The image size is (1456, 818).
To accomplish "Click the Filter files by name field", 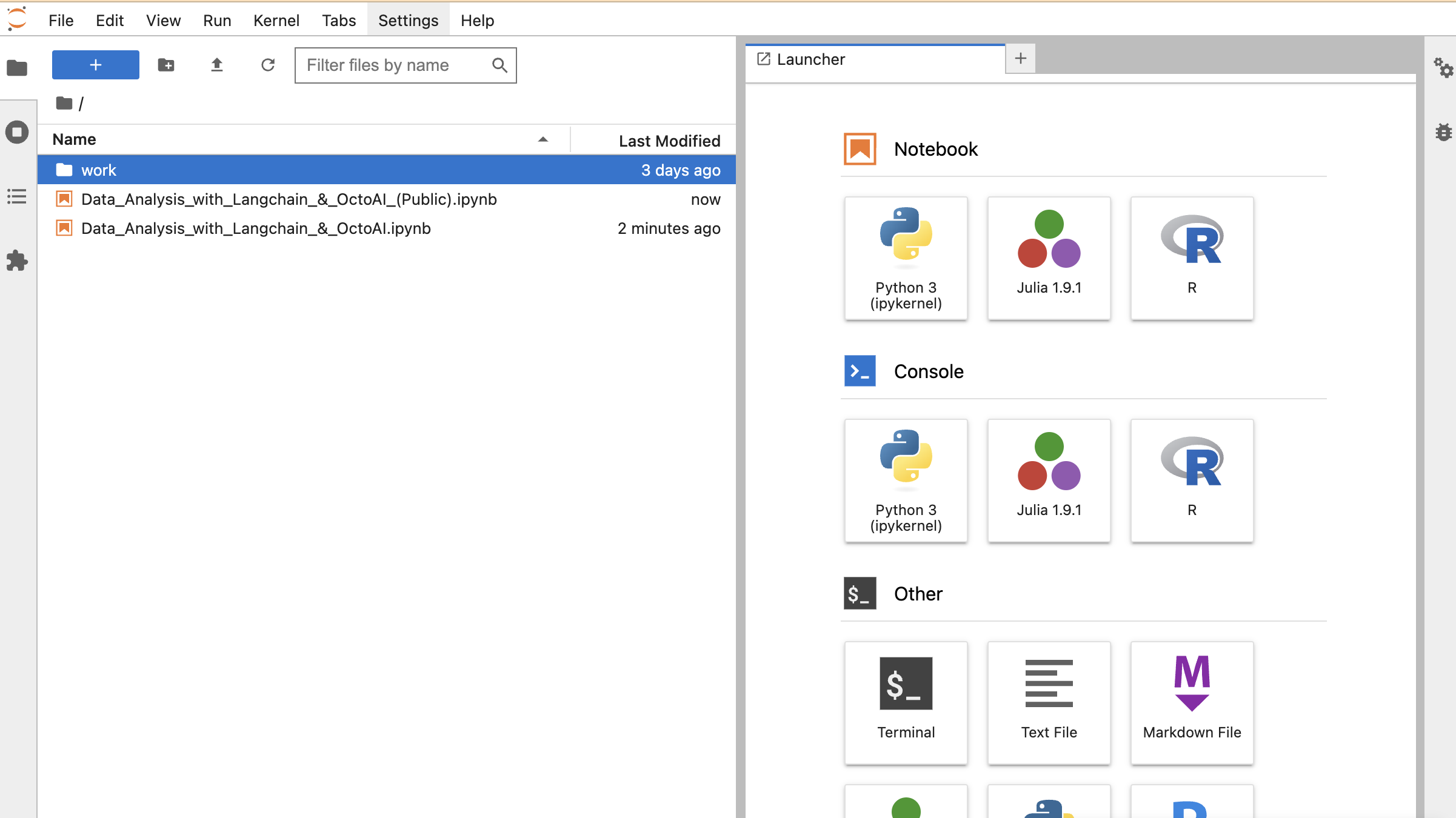I will (x=394, y=65).
